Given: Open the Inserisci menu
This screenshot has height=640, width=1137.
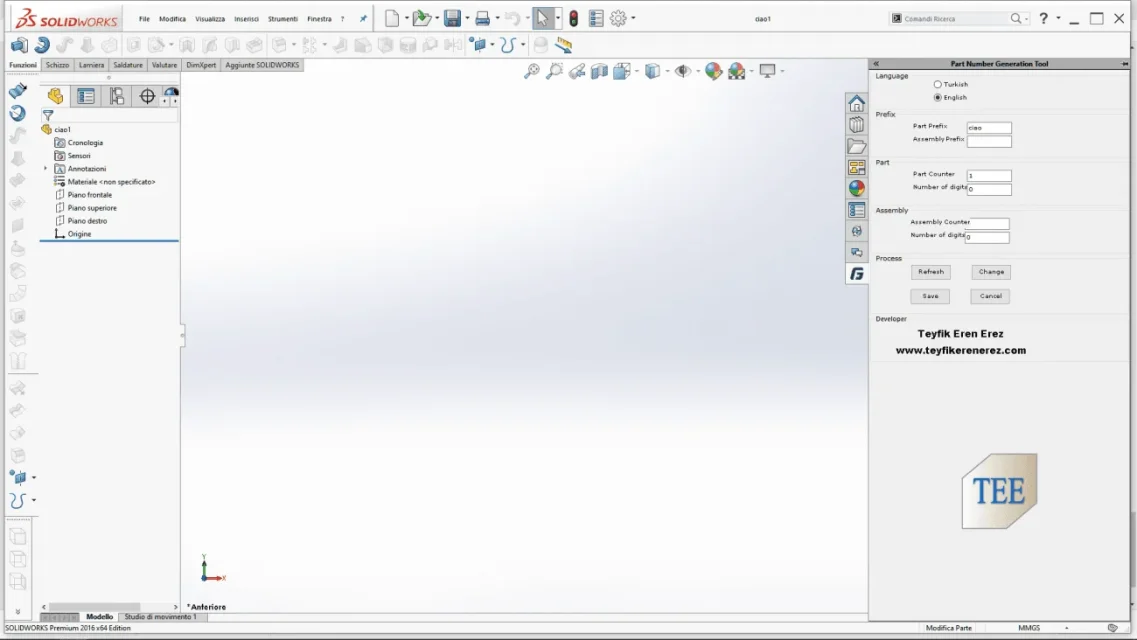Looking at the screenshot, I should (247, 19).
